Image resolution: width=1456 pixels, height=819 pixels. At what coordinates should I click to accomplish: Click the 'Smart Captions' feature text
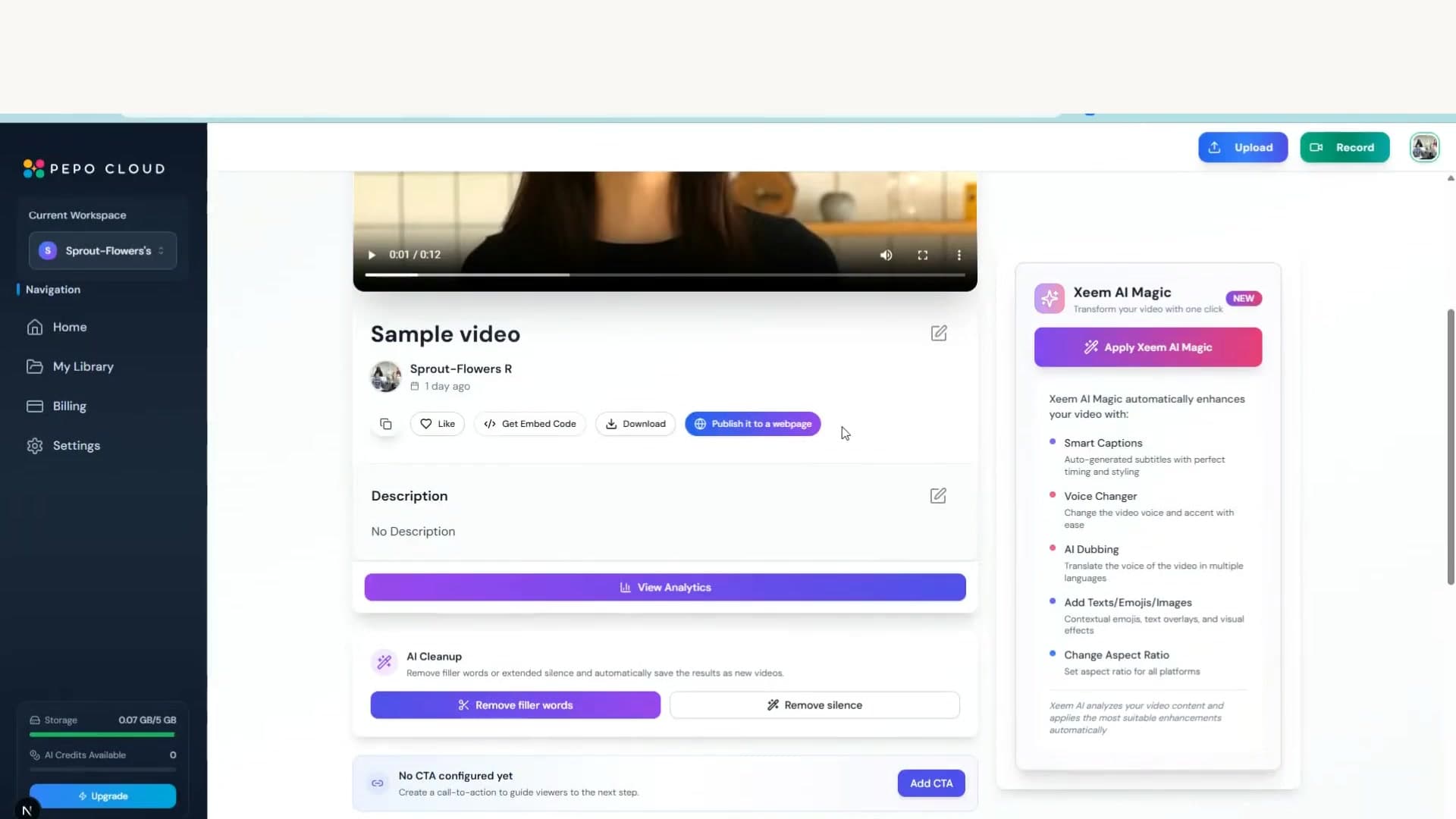pyautogui.click(x=1103, y=443)
